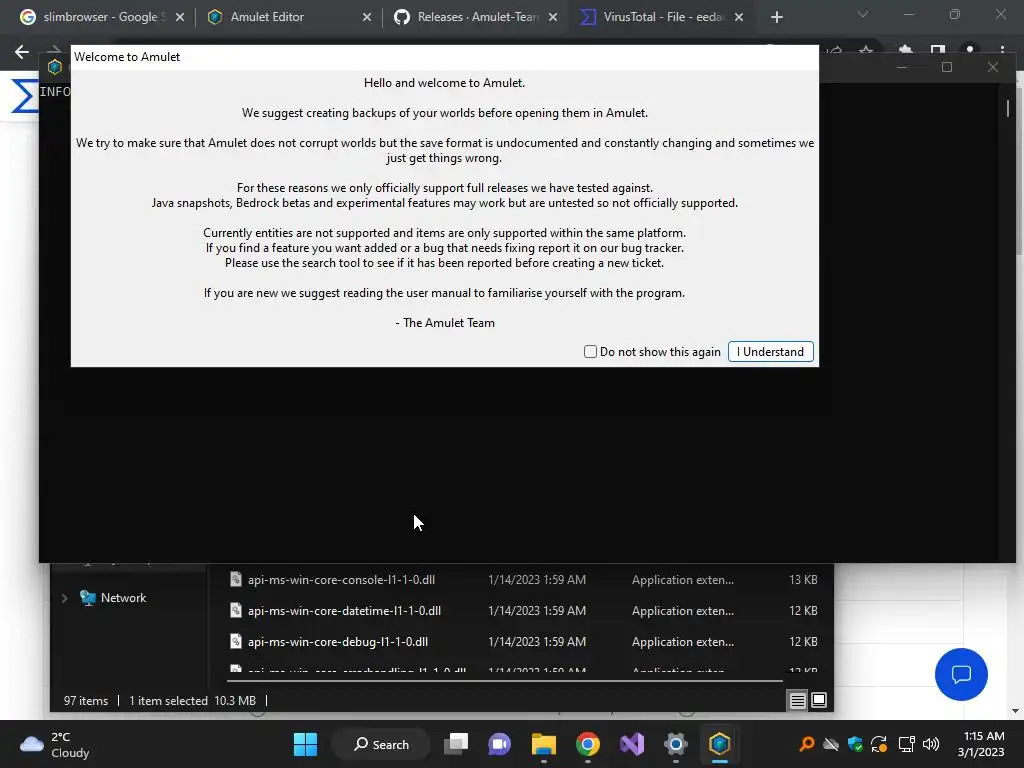1024x768 pixels.
Task: Close the VirusTotal browser tab
Action: [739, 17]
